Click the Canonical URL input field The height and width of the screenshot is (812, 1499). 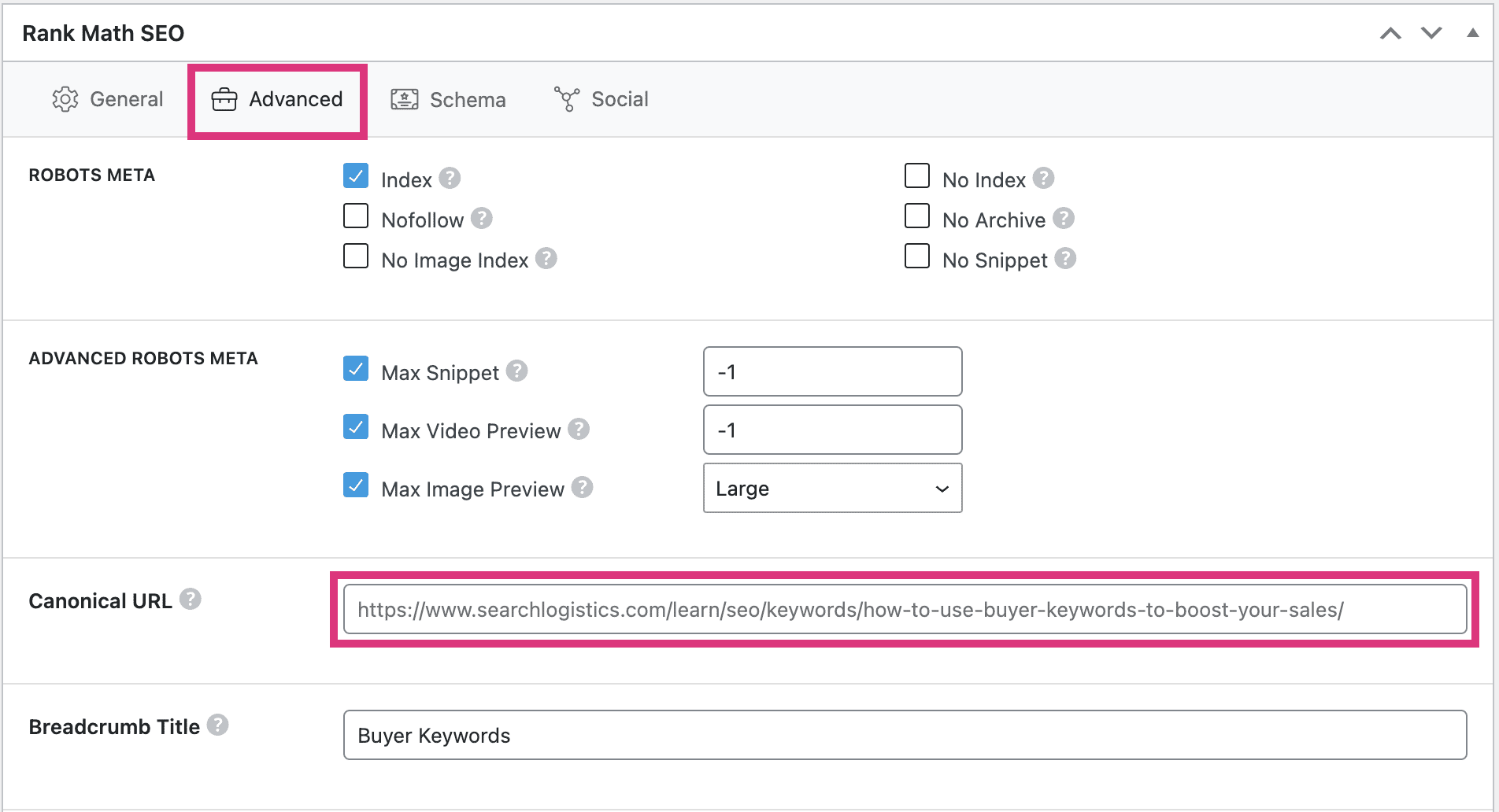(x=905, y=609)
